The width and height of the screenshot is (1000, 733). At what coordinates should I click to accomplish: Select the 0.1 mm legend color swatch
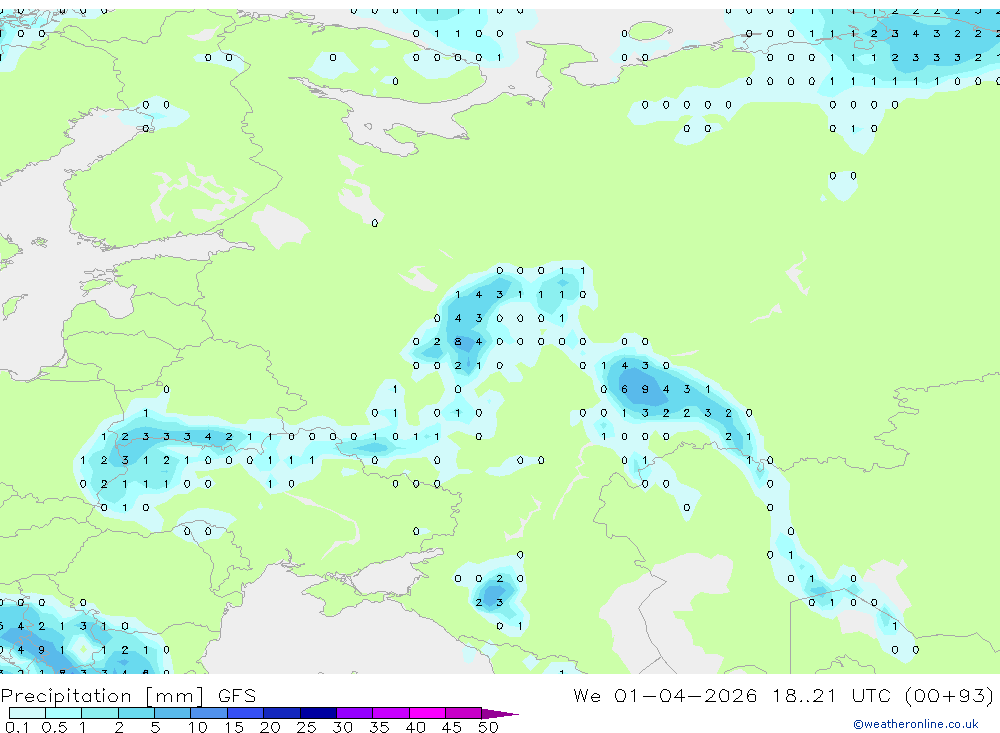click(27, 713)
